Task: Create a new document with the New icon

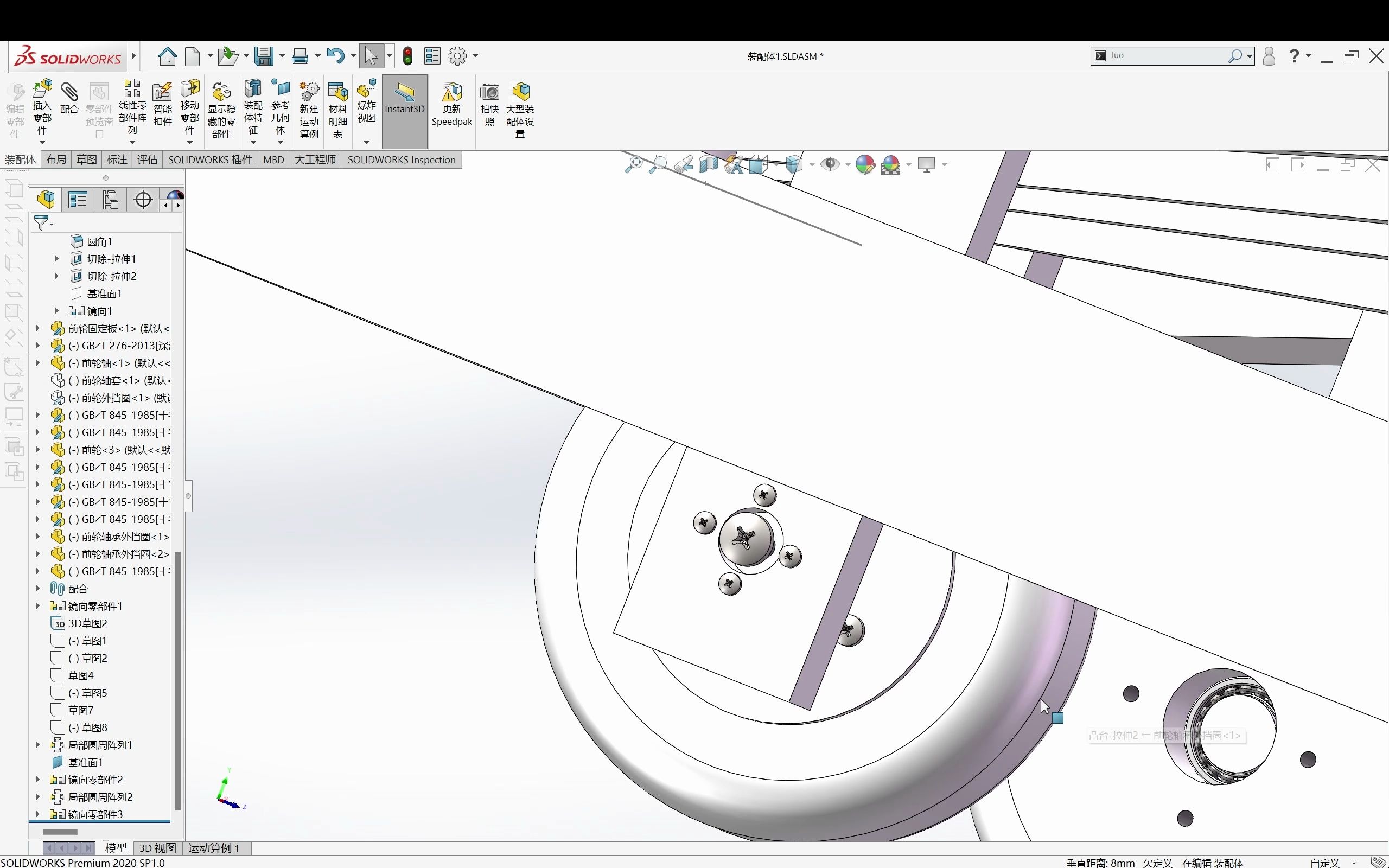Action: (193, 56)
